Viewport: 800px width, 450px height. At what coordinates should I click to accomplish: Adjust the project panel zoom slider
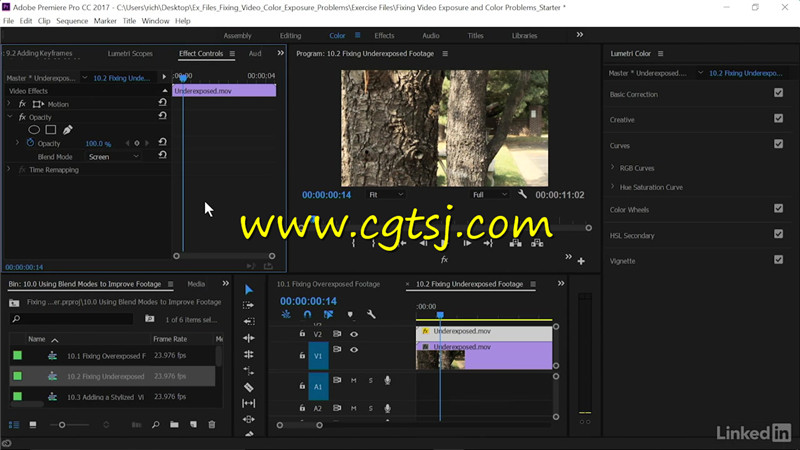[62, 424]
